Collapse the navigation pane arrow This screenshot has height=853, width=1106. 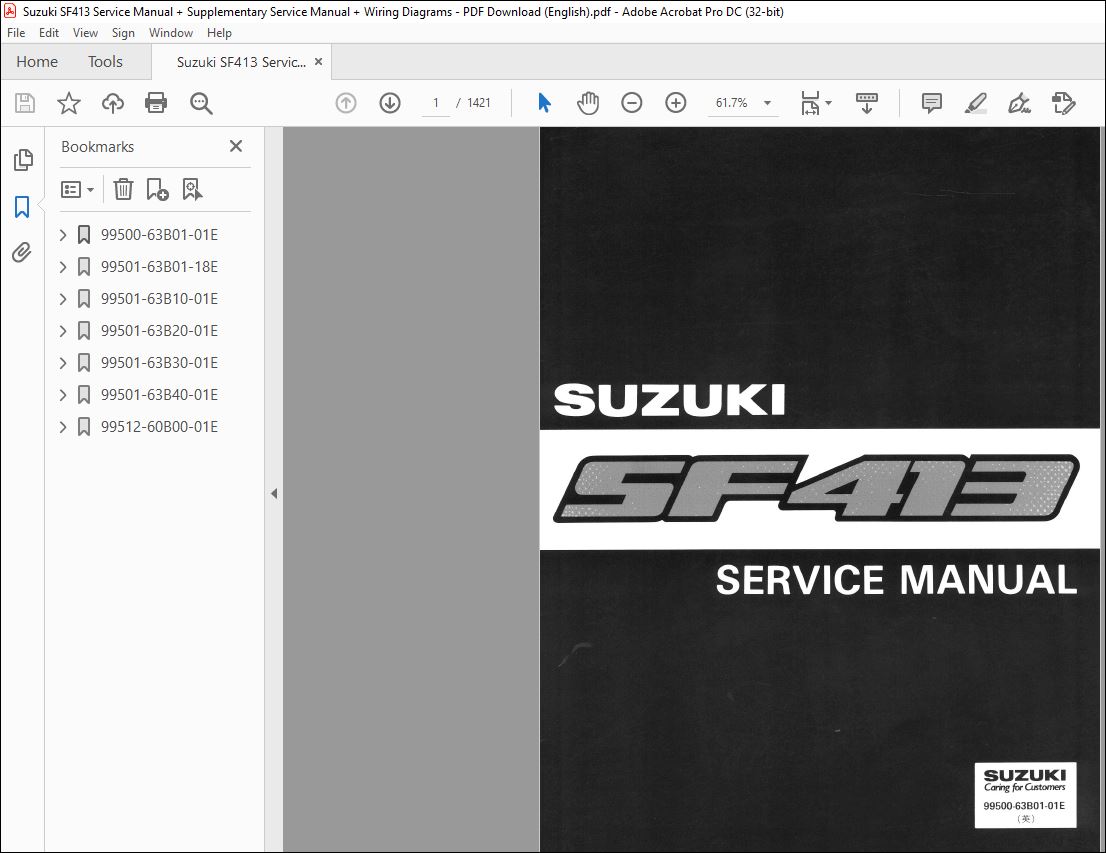(x=274, y=494)
